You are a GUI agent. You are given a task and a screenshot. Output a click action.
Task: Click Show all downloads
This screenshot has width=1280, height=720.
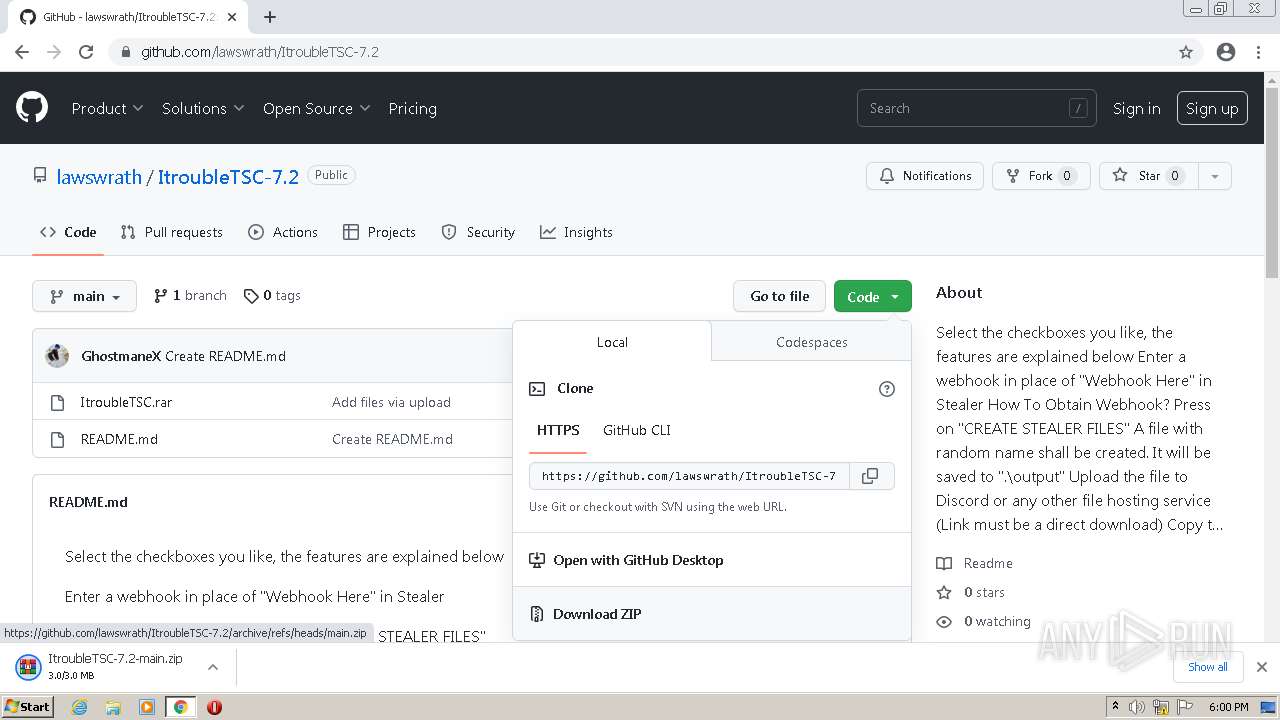coord(1208,667)
